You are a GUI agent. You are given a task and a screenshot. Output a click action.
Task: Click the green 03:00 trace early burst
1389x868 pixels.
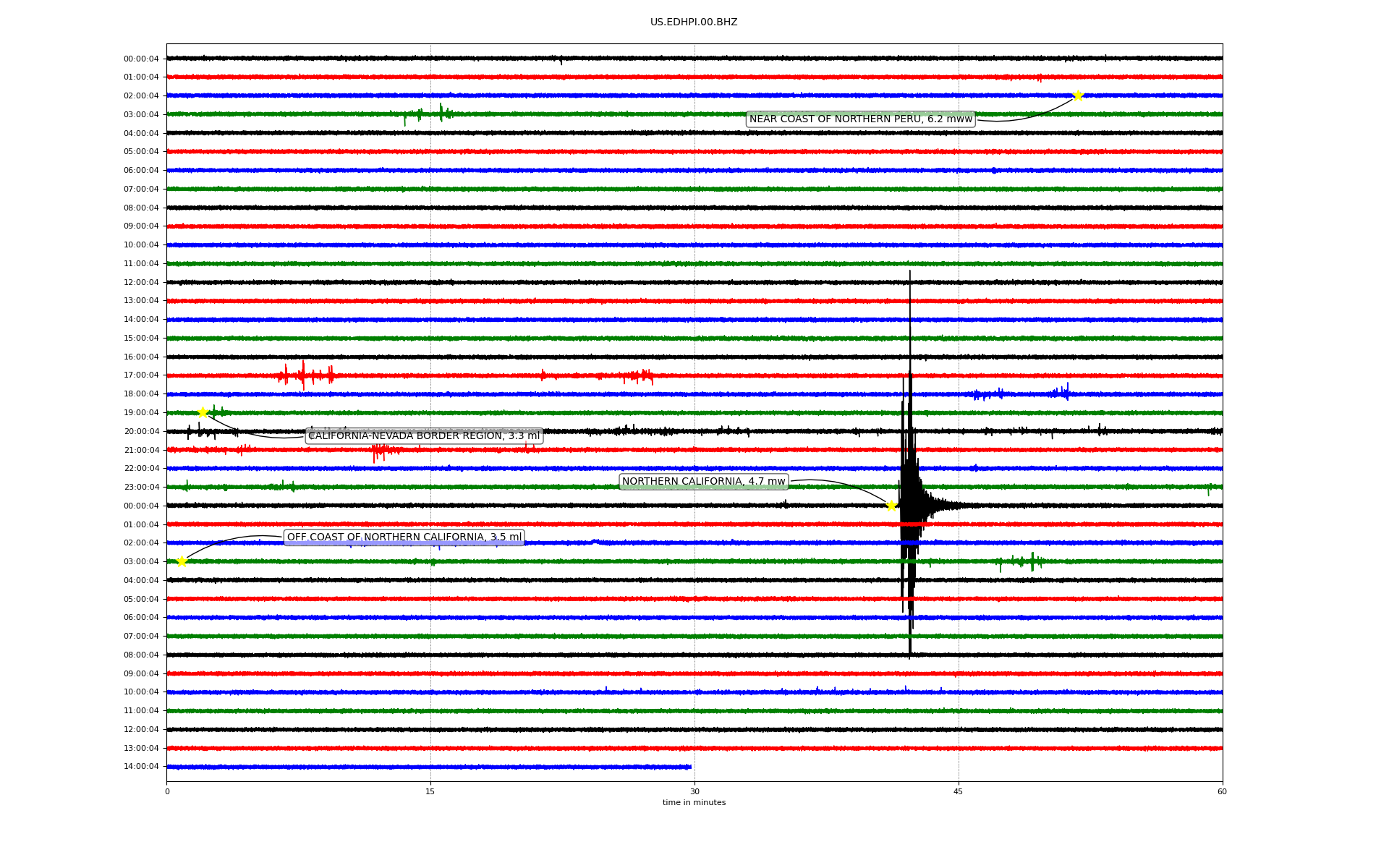(440, 113)
